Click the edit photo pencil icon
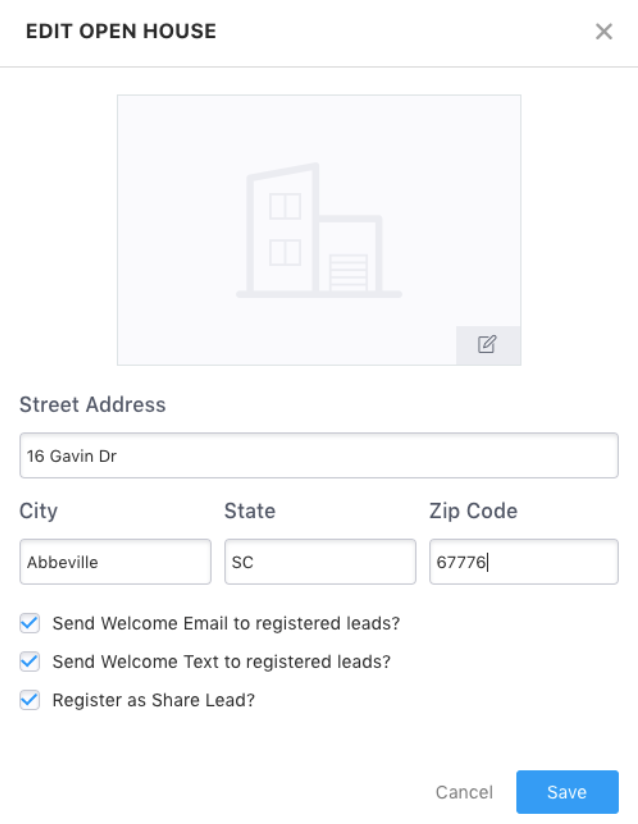 [x=488, y=345]
